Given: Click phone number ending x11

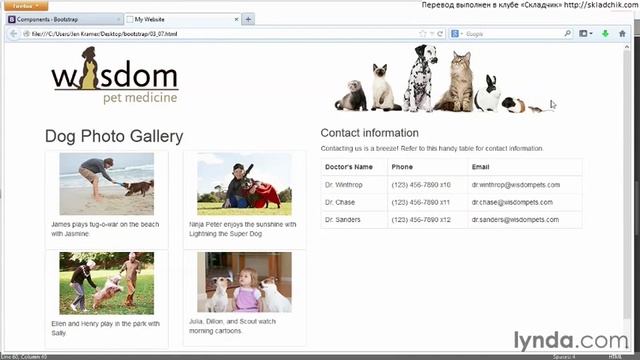Looking at the screenshot, I should pyautogui.click(x=420, y=202).
